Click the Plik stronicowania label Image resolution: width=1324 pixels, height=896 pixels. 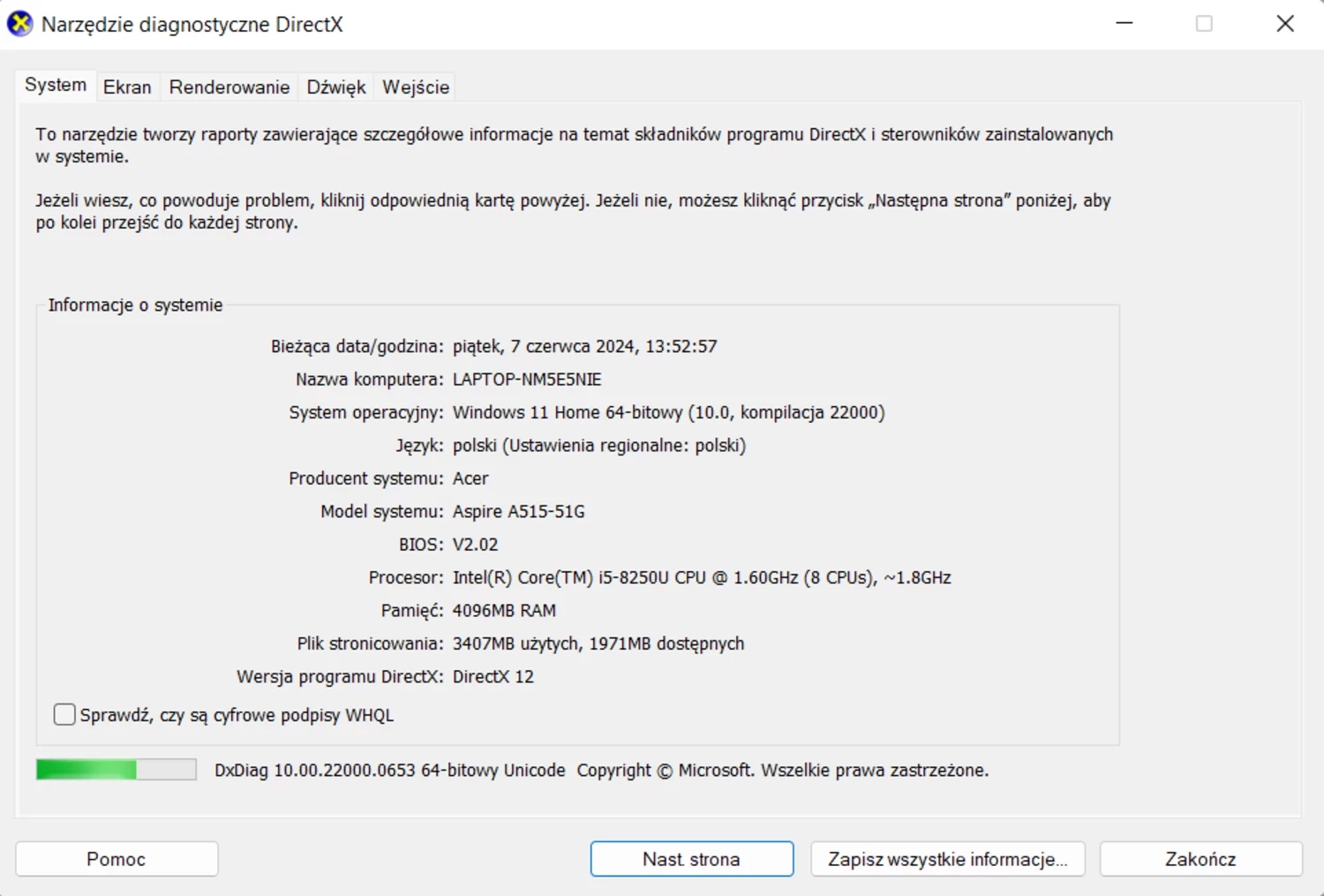[x=371, y=644]
